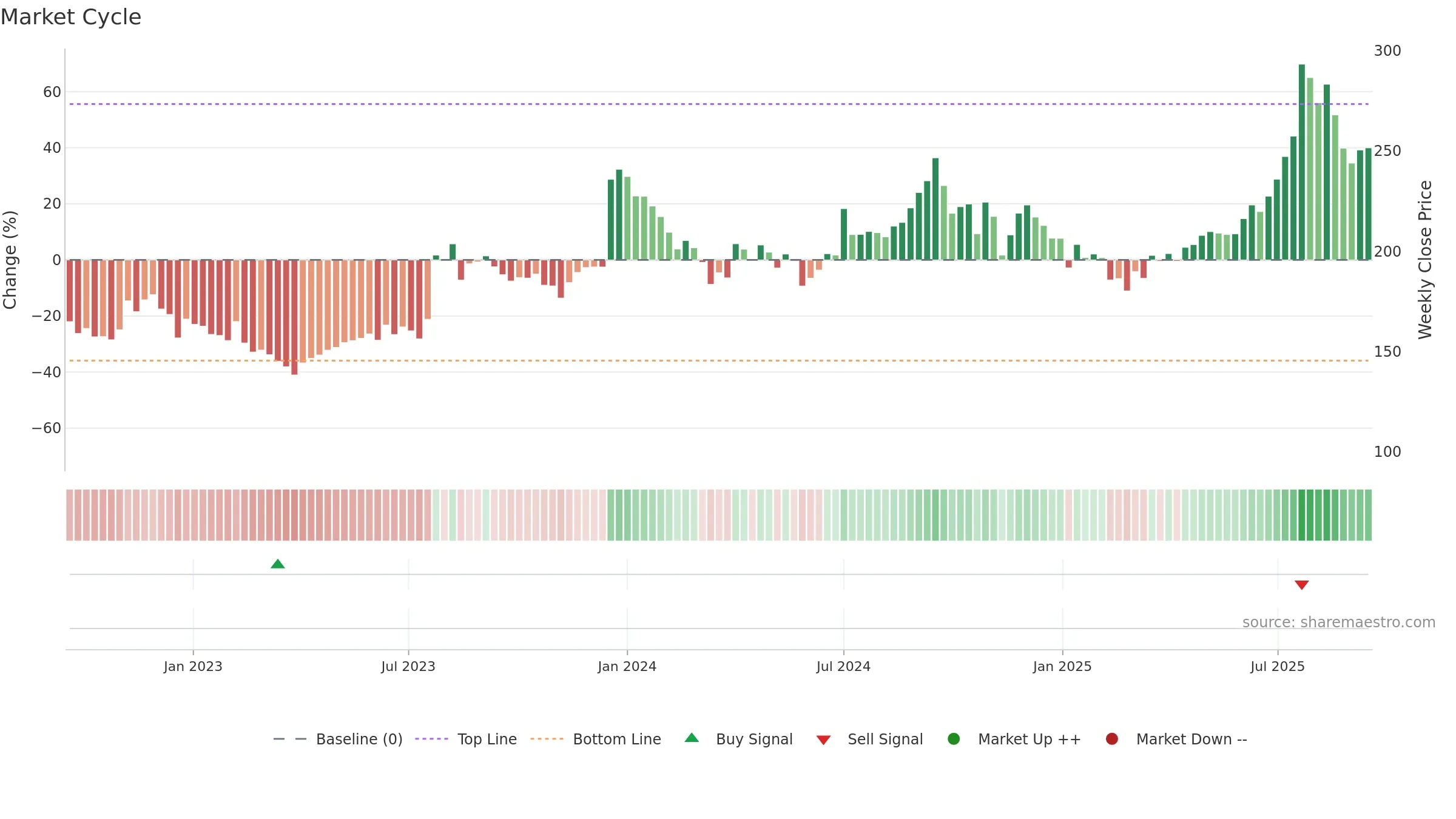Click the 300 tick on price axis
The height and width of the screenshot is (819, 1456).
click(x=1387, y=51)
